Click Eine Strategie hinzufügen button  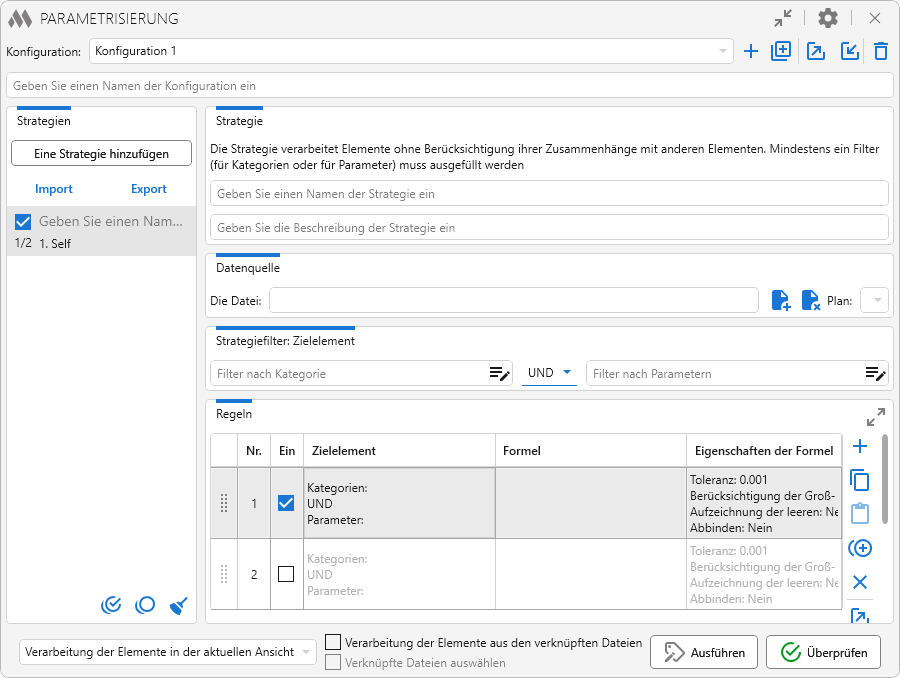click(x=101, y=154)
